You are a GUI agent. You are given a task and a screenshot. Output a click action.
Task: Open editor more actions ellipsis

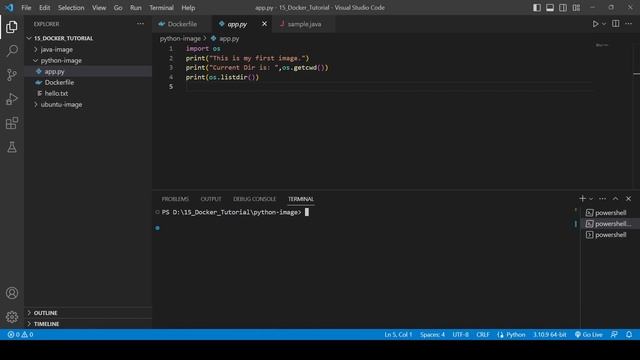(x=629, y=24)
